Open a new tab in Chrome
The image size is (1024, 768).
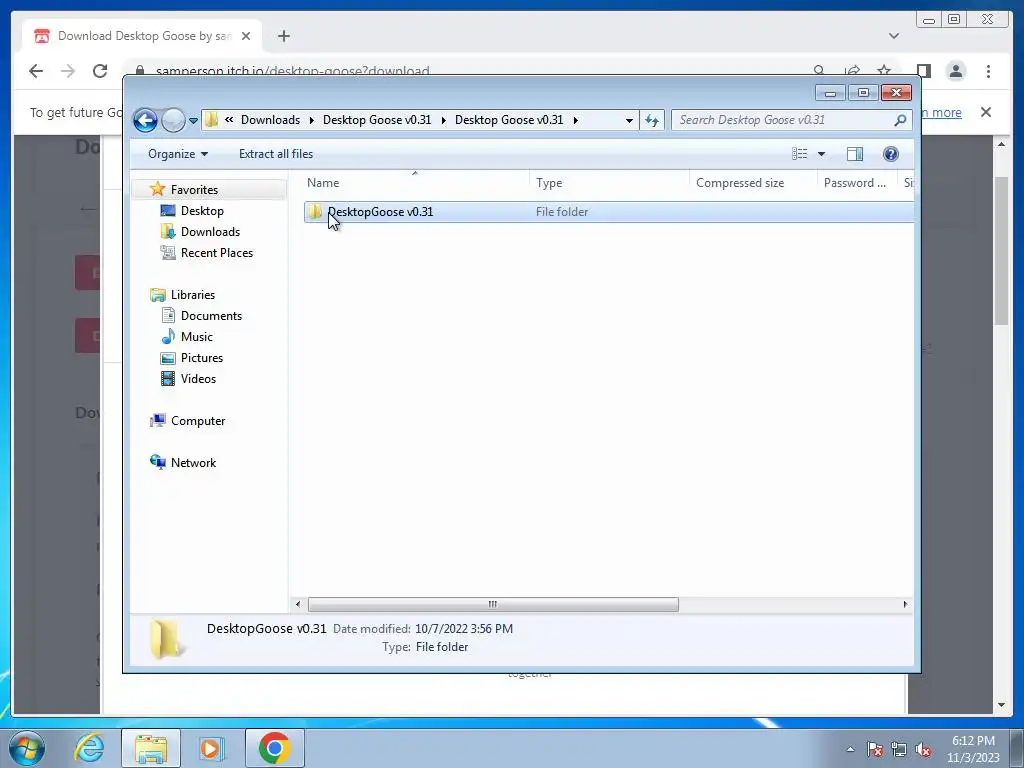tap(283, 36)
